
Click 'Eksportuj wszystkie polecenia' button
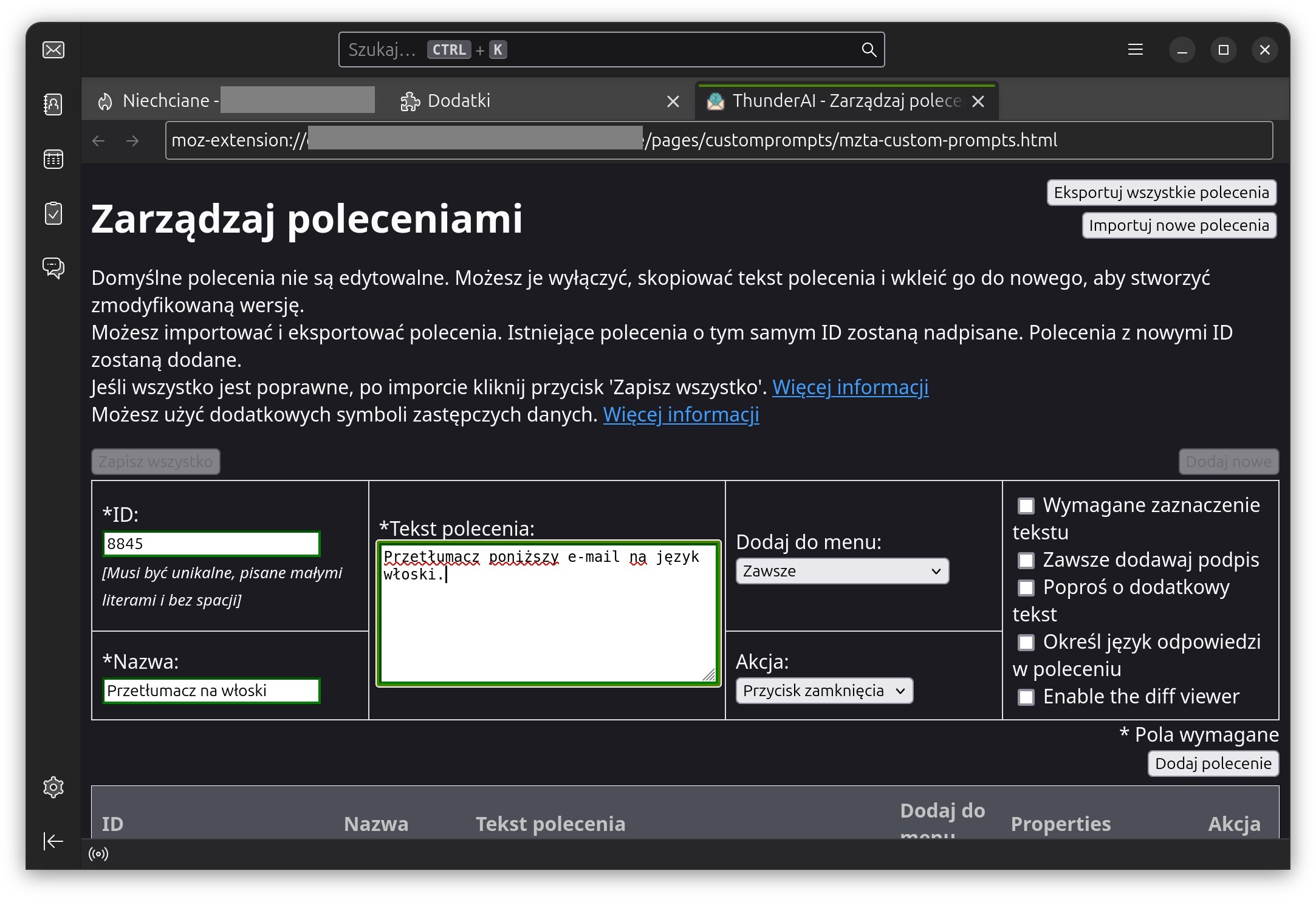point(1160,193)
